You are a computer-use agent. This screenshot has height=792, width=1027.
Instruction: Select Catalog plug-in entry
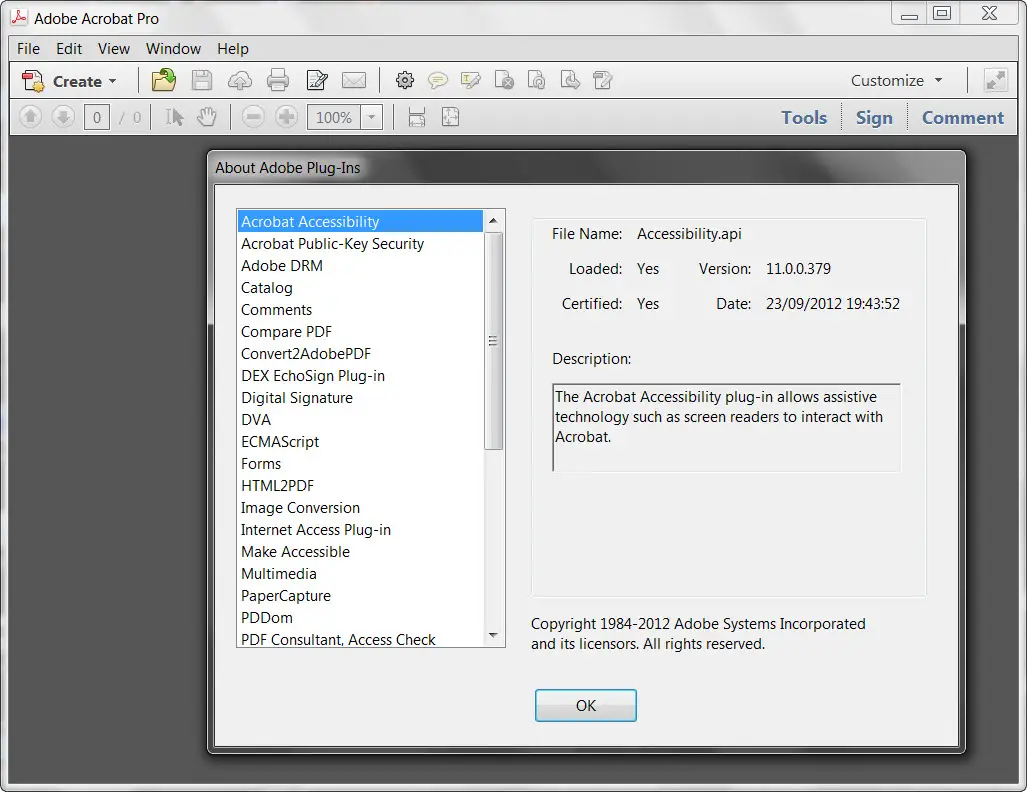[x=360, y=288]
